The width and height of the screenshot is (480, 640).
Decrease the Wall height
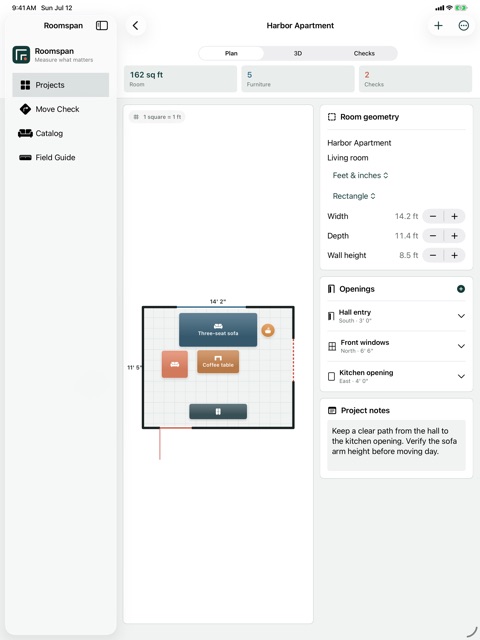click(433, 256)
